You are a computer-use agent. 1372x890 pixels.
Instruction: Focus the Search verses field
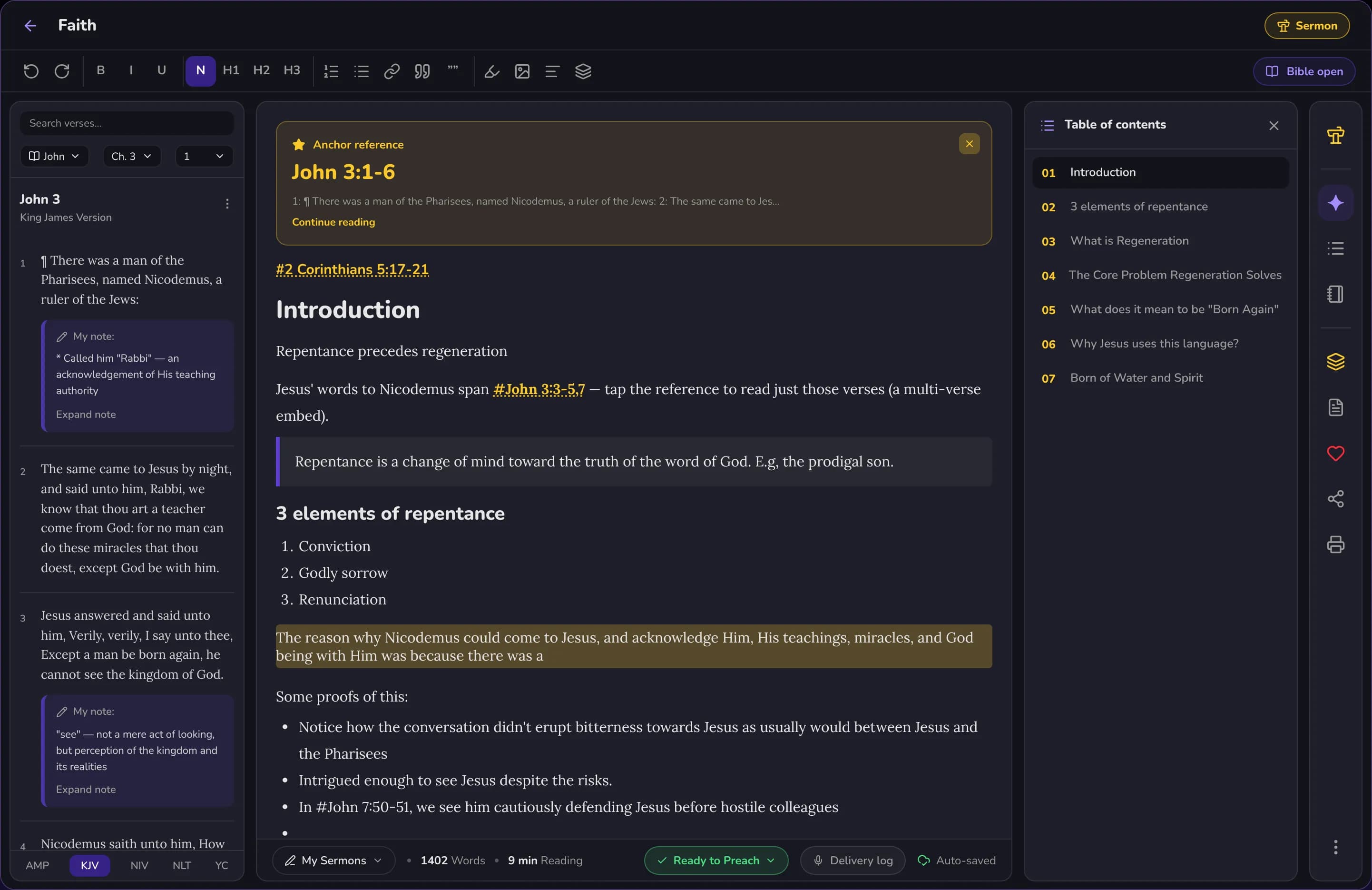tap(127, 123)
